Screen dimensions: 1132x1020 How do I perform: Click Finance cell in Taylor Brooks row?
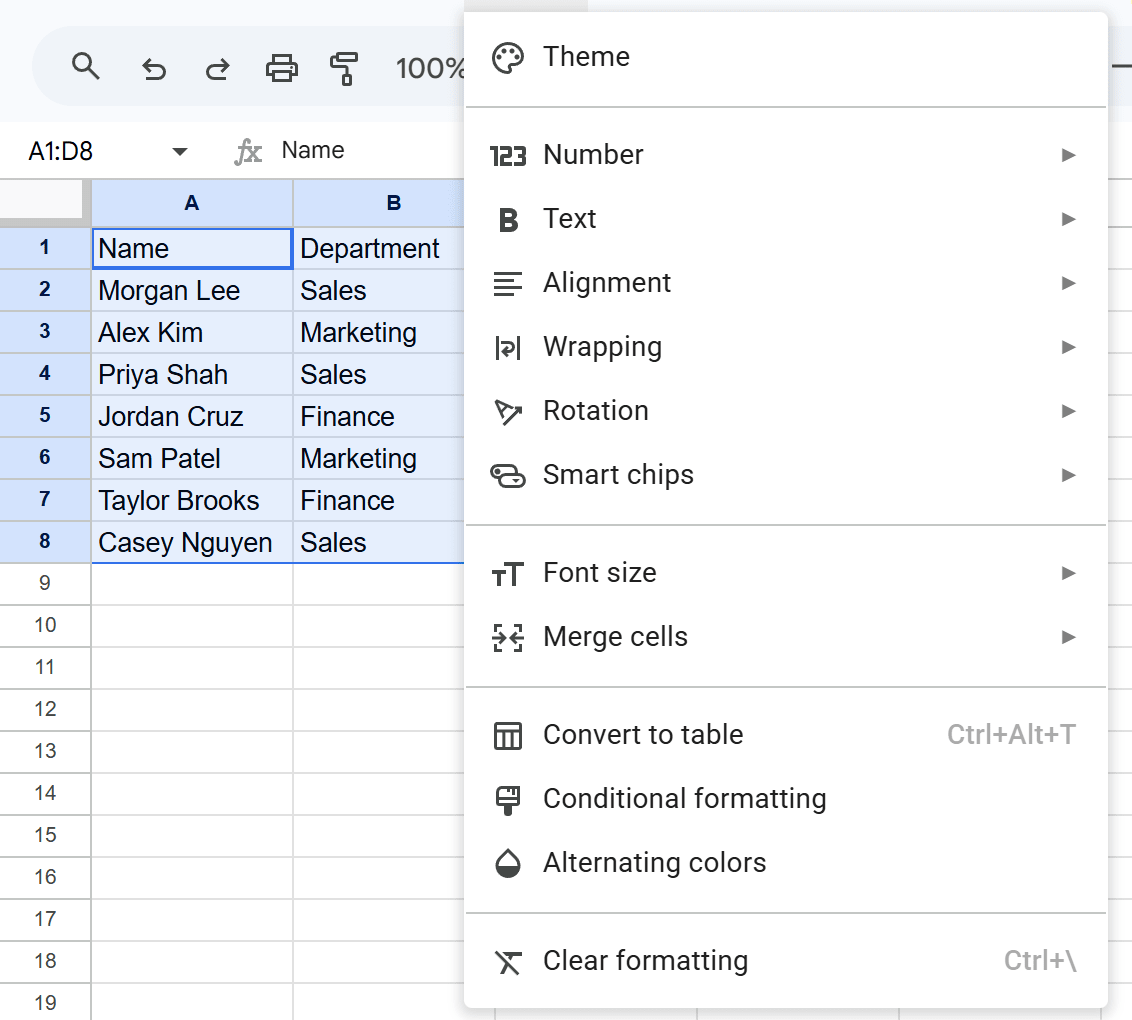pyautogui.click(x=378, y=500)
